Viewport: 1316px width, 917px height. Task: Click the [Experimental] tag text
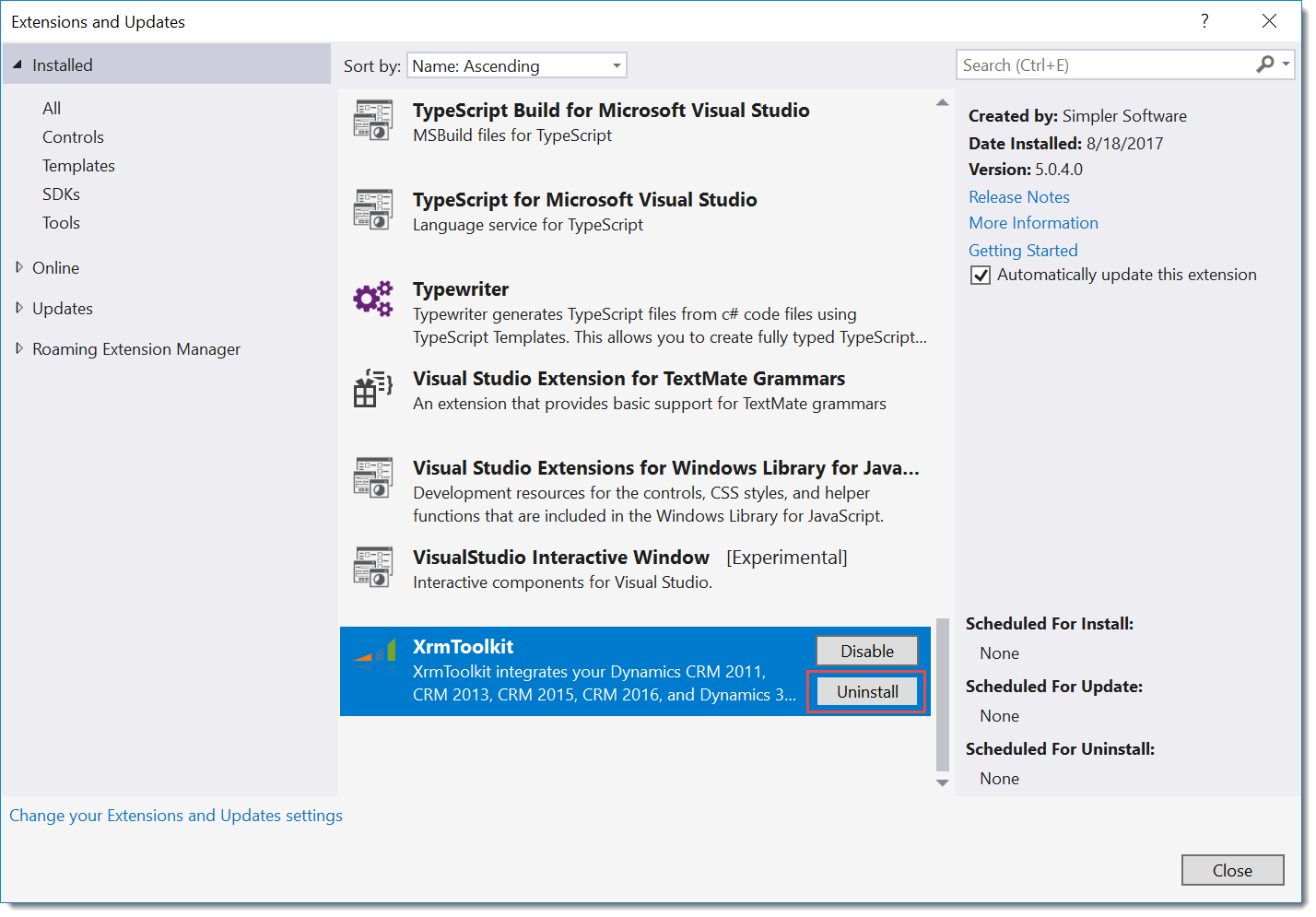[787, 557]
